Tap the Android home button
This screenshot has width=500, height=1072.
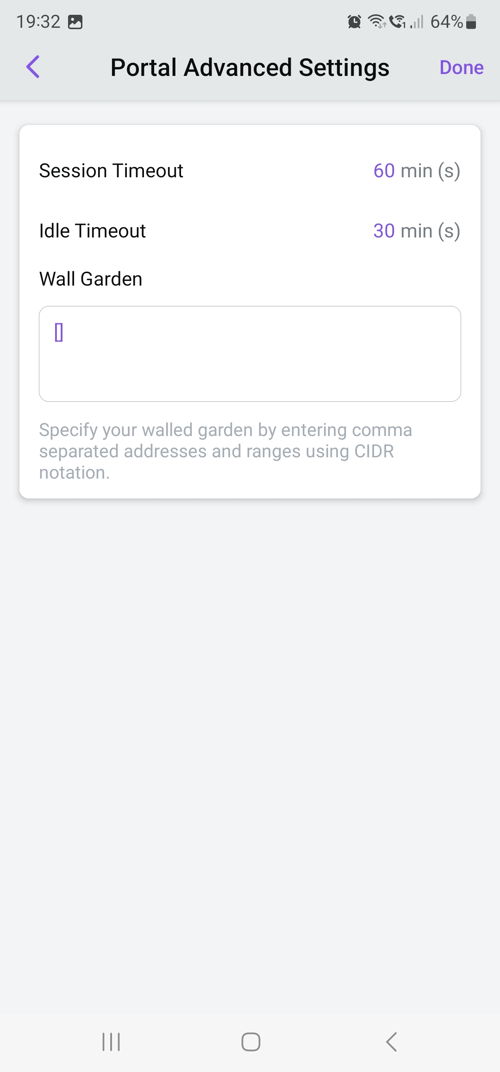(250, 1041)
